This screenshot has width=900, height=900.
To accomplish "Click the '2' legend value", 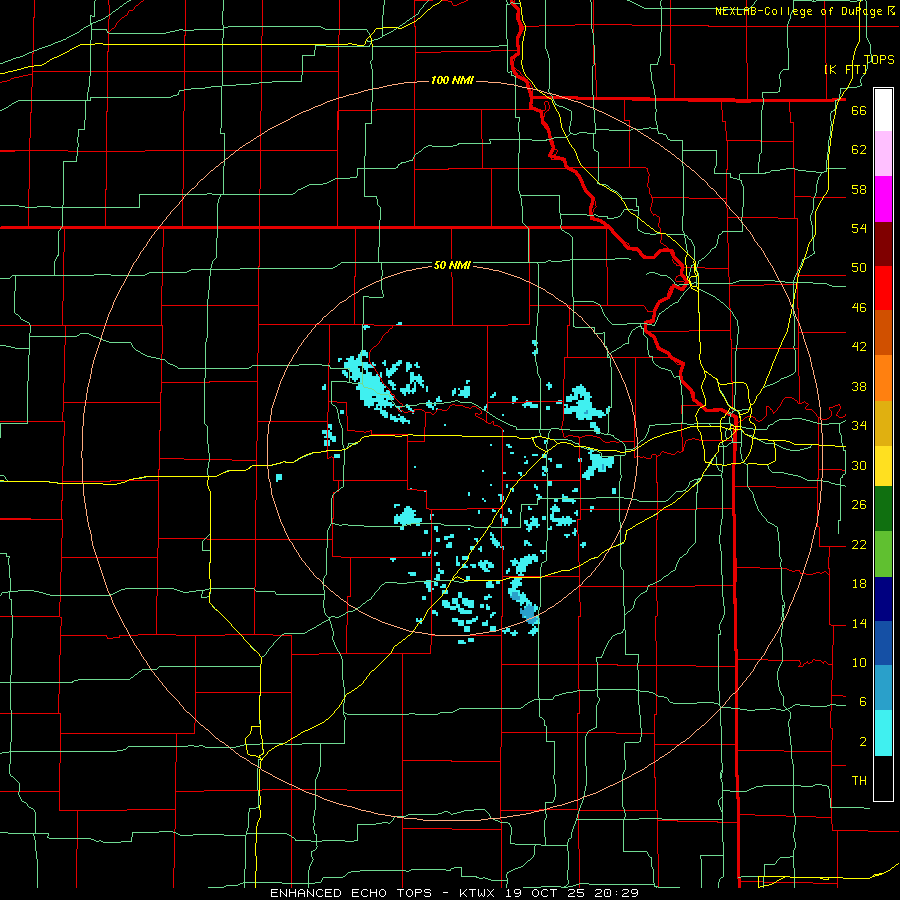I will coord(863,742).
